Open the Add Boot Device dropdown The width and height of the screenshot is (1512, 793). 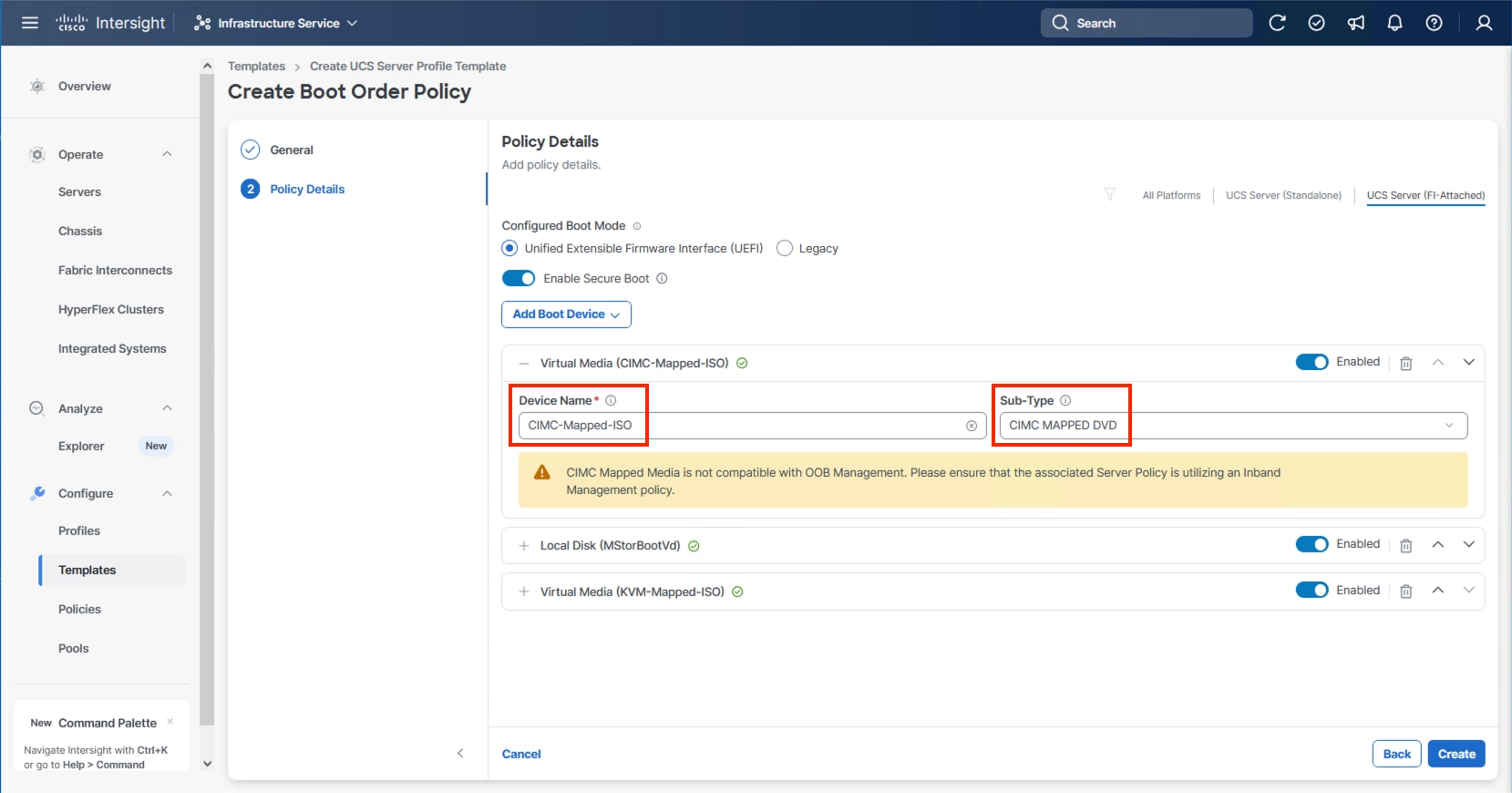566,314
